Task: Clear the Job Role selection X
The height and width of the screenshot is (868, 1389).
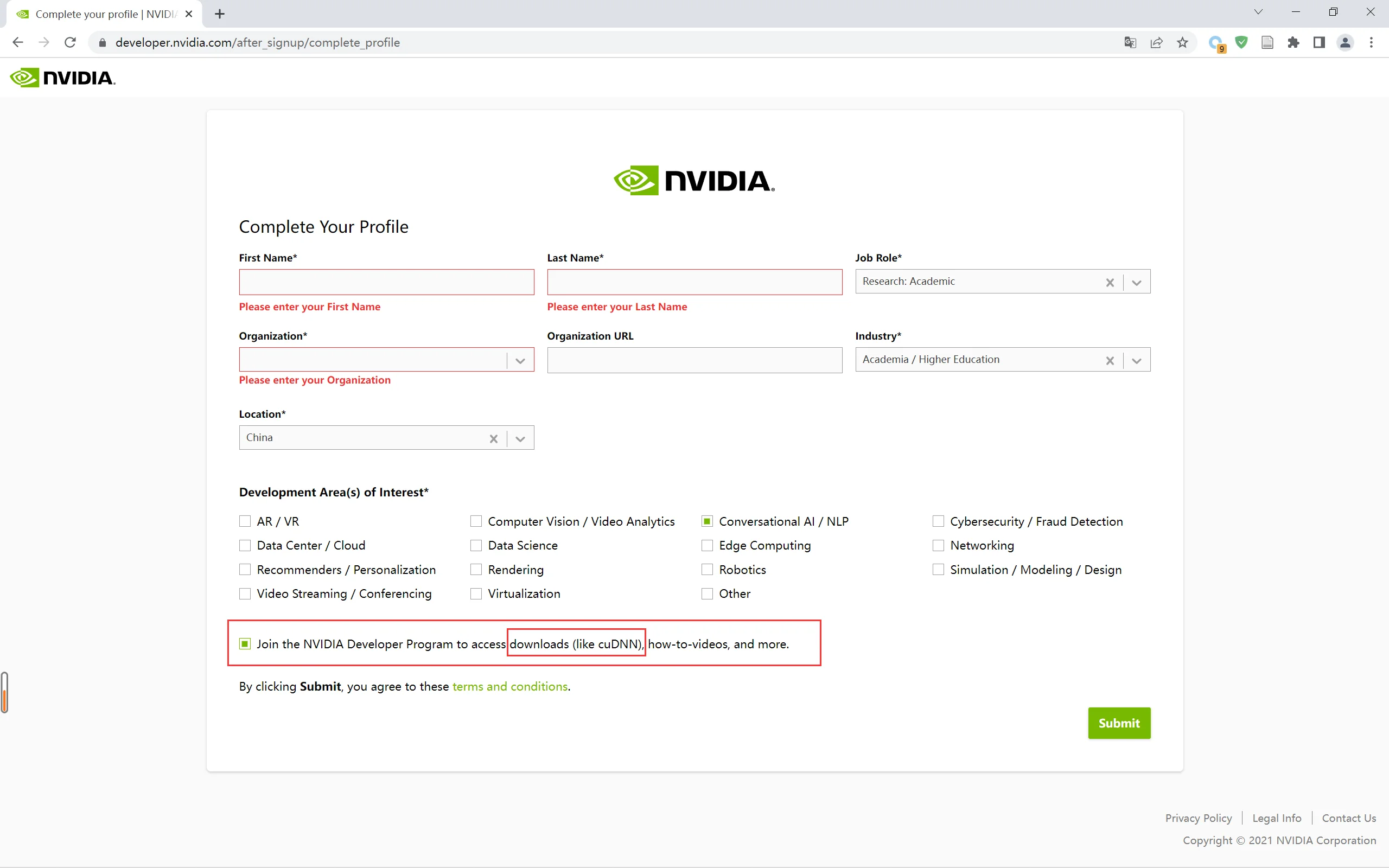Action: pyautogui.click(x=1110, y=283)
